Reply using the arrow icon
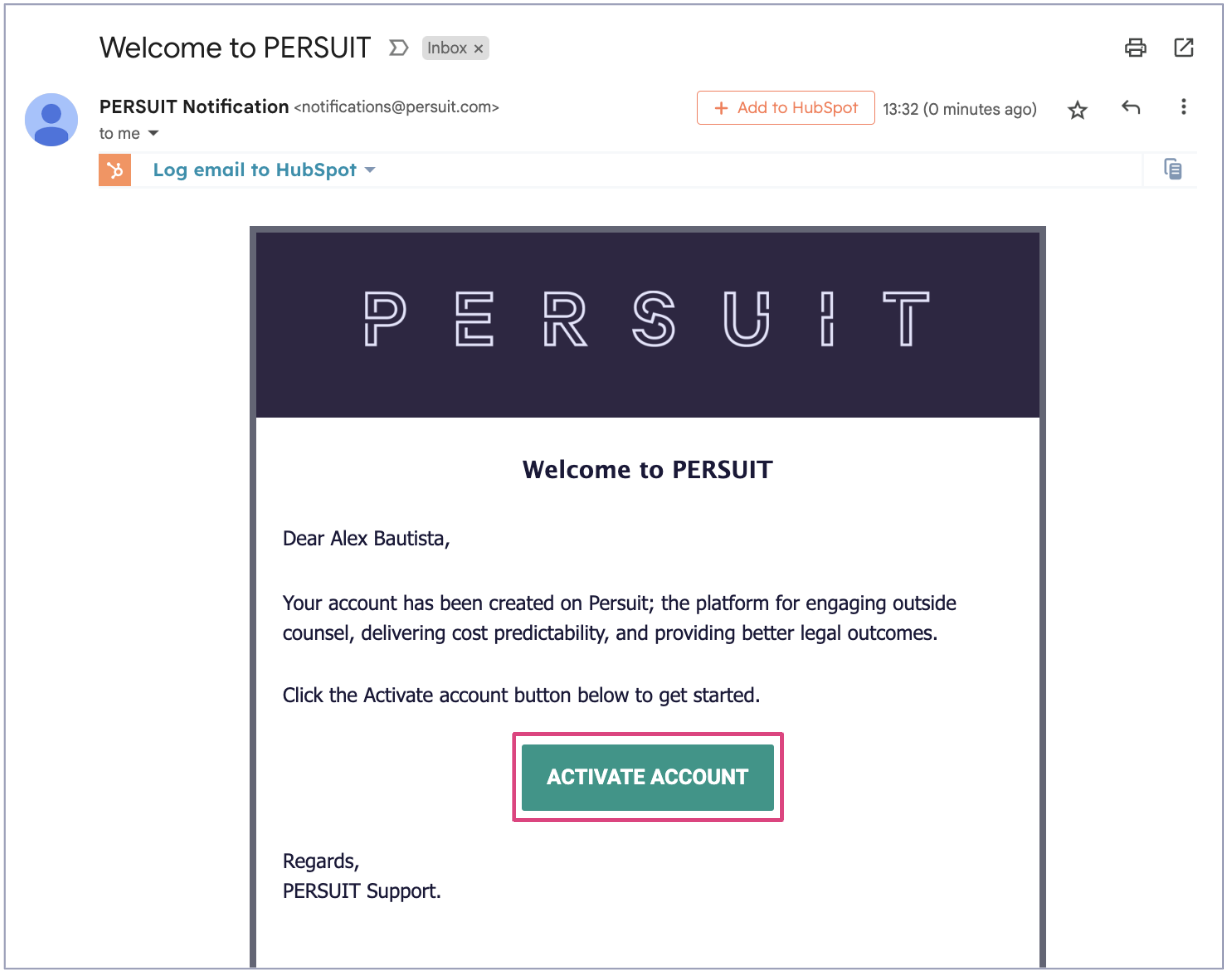This screenshot has width=1230, height=976. tap(1131, 108)
